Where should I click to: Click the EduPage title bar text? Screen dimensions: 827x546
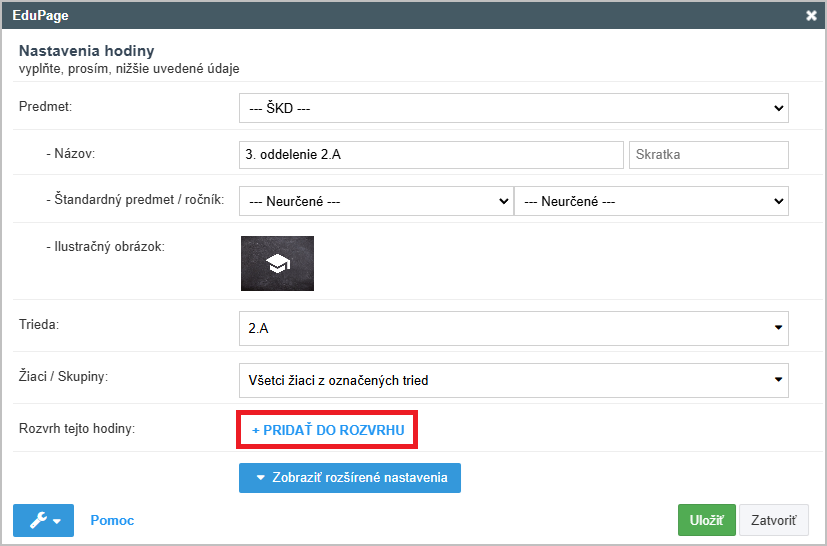point(41,16)
